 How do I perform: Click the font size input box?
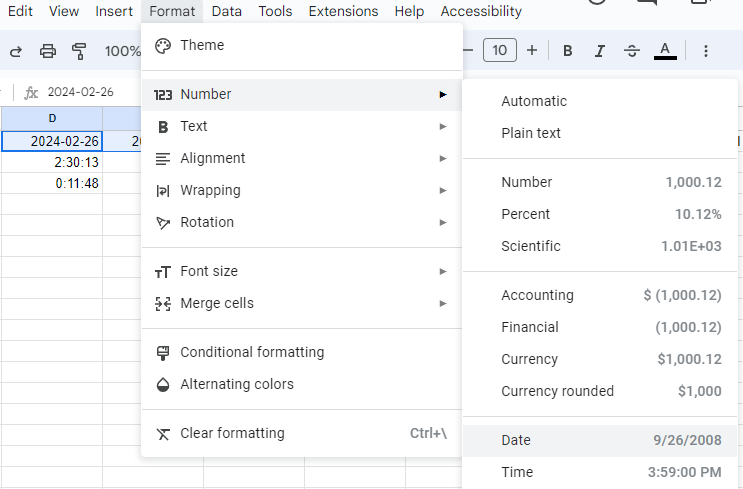pyautogui.click(x=500, y=50)
